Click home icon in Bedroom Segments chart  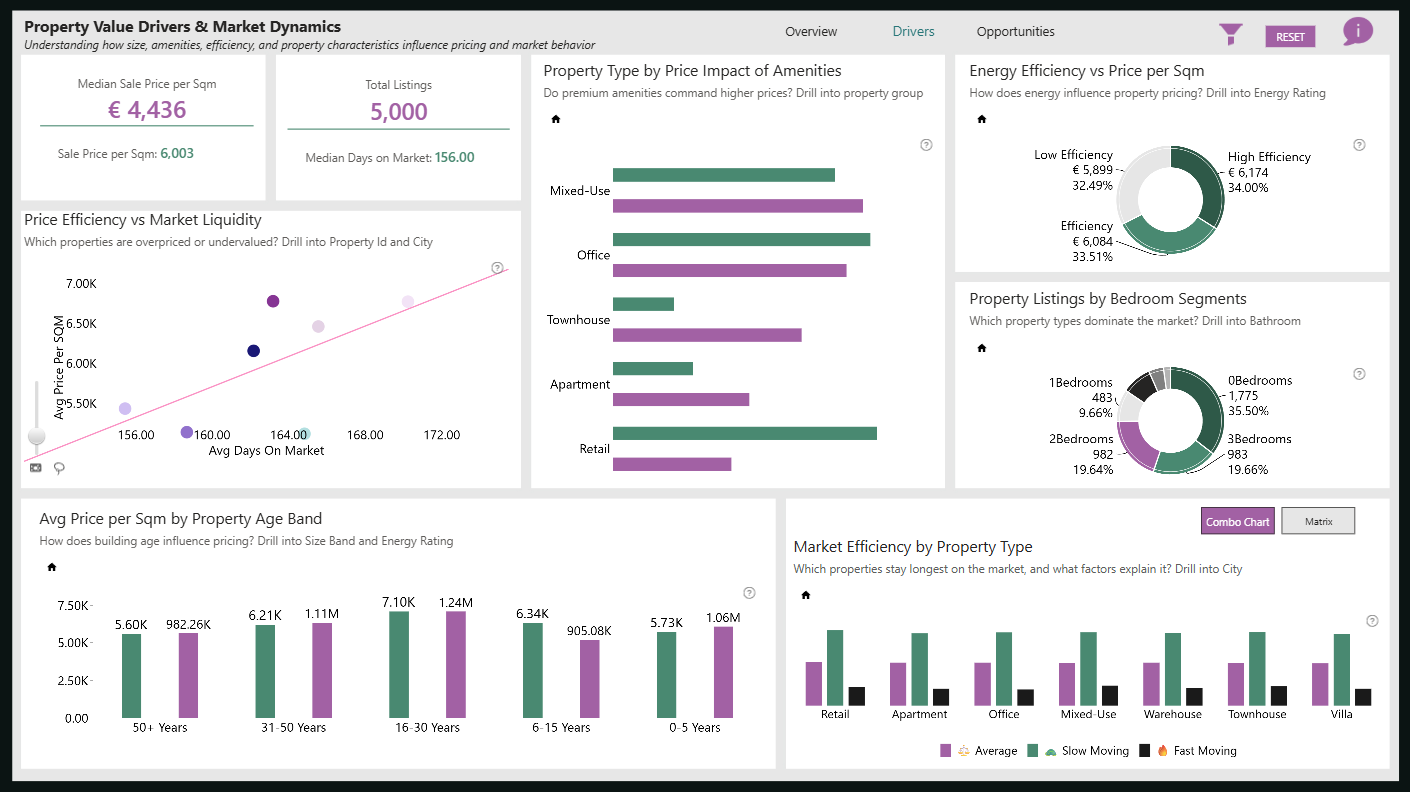(x=982, y=348)
